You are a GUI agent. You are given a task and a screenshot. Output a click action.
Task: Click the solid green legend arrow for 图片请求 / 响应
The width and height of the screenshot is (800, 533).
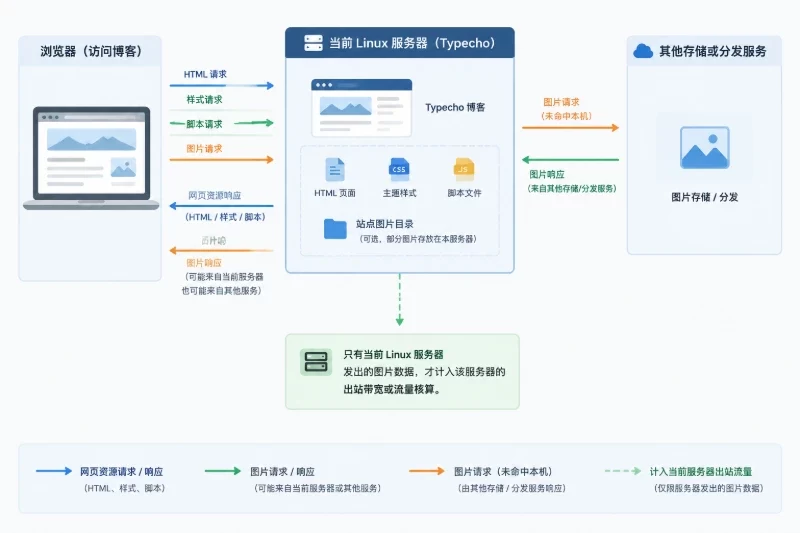click(222, 471)
